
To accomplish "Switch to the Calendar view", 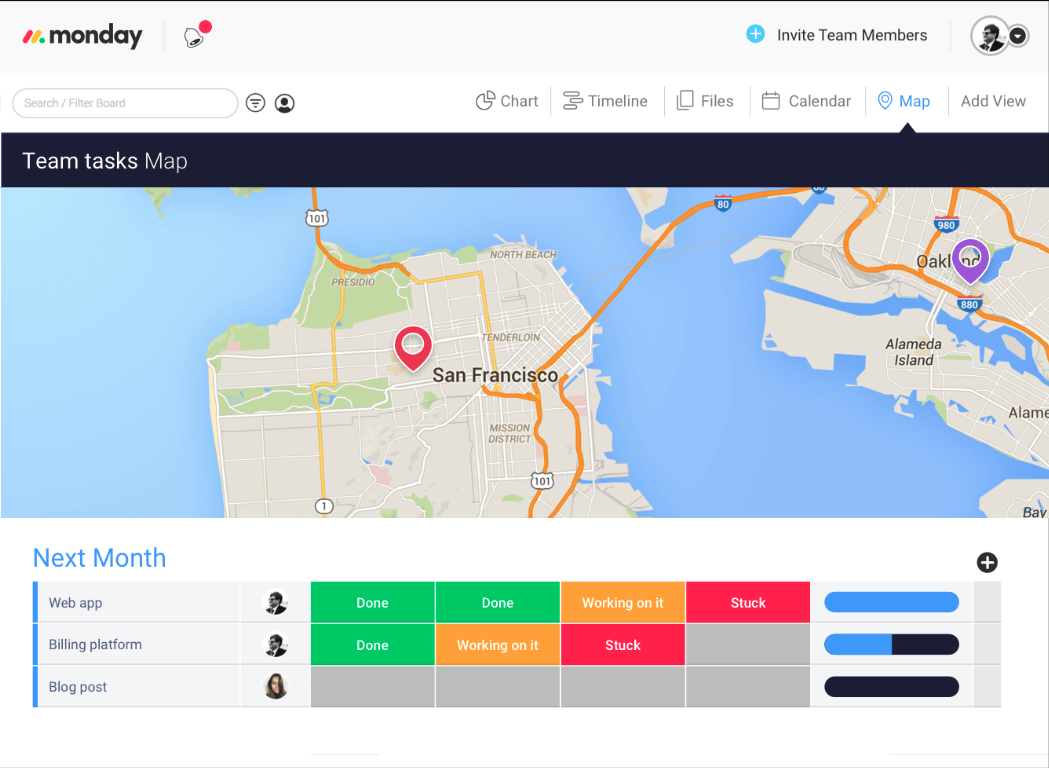I will [x=806, y=101].
